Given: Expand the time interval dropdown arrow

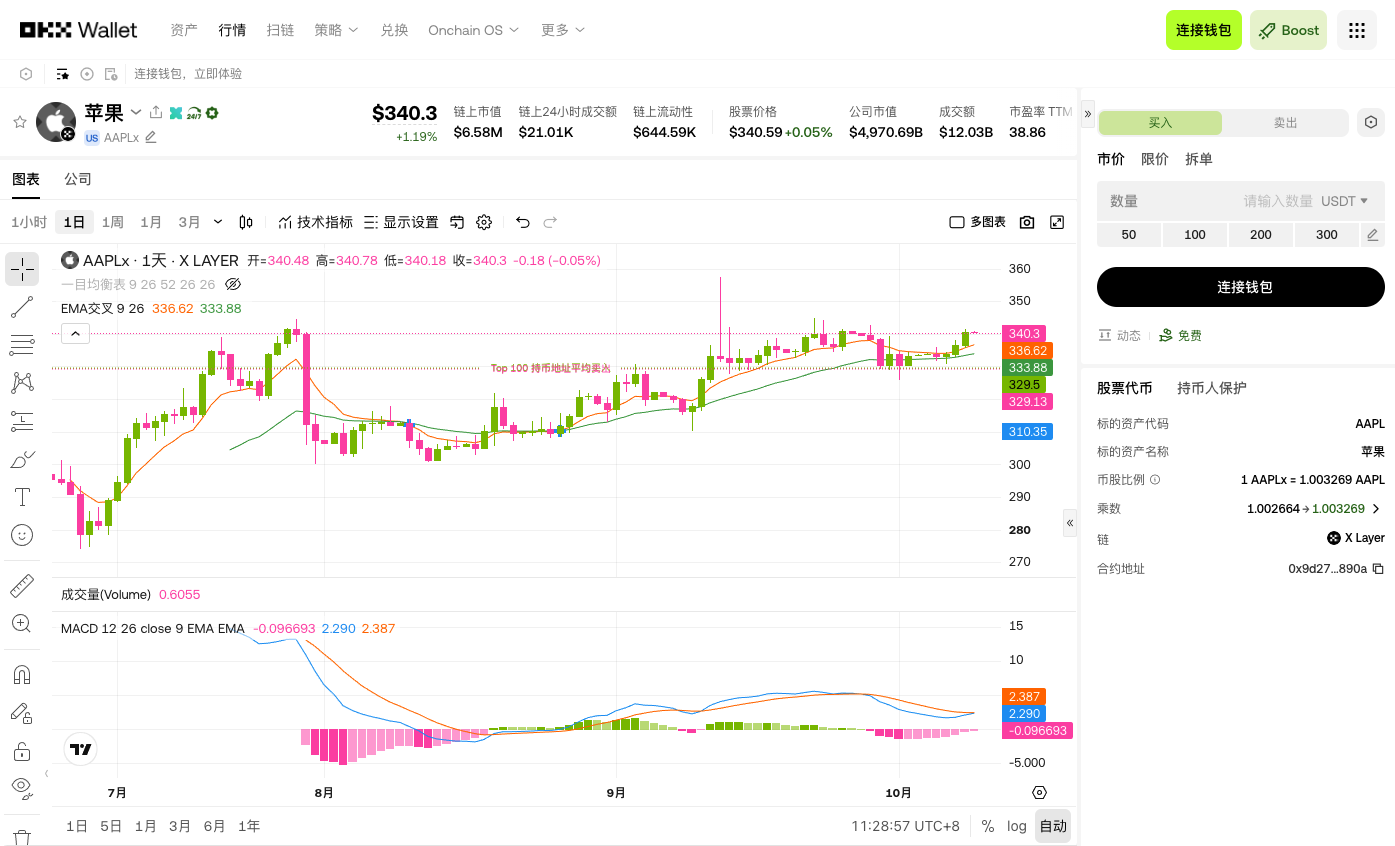Looking at the screenshot, I should (218, 222).
